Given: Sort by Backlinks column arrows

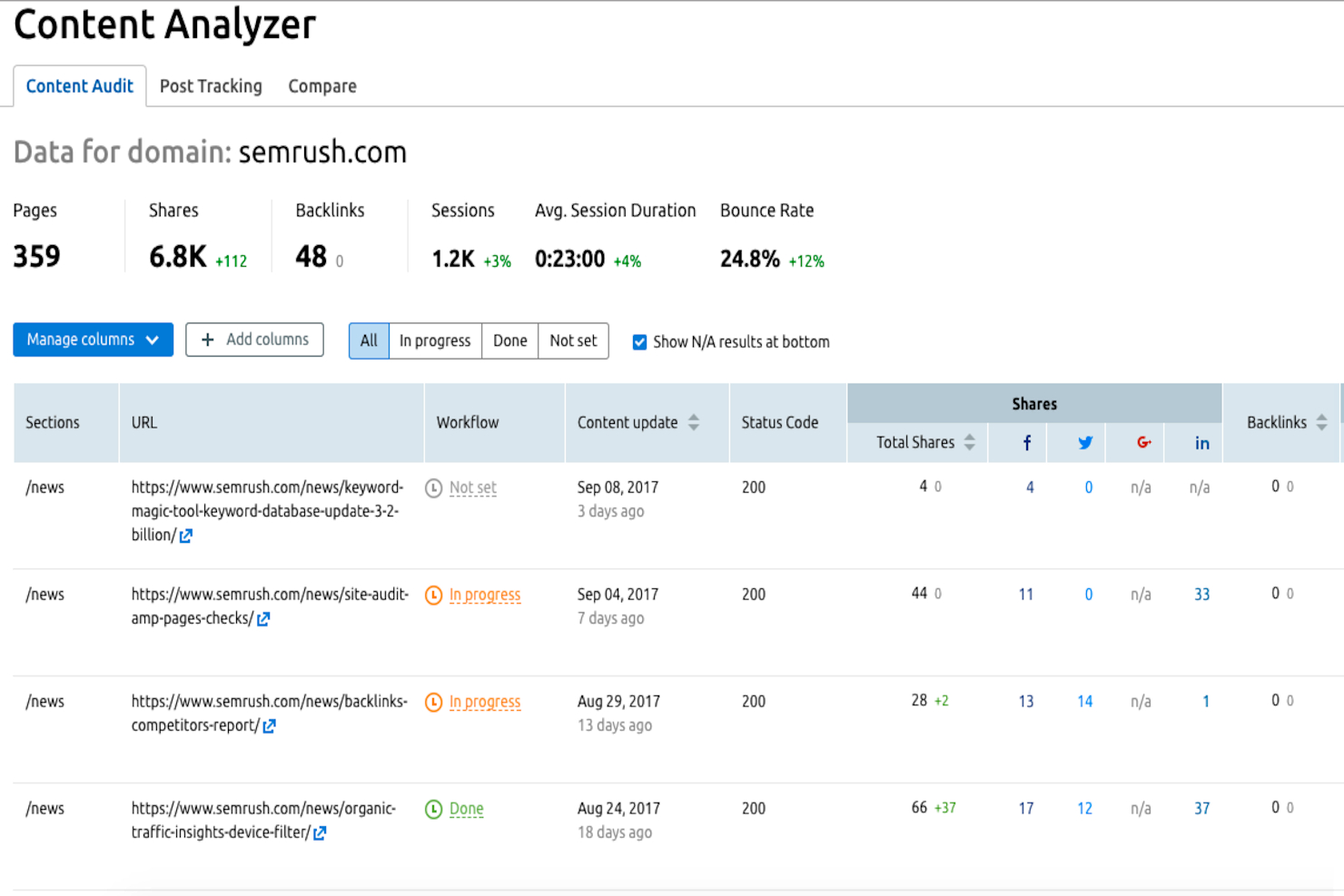Looking at the screenshot, I should pos(1321,422).
